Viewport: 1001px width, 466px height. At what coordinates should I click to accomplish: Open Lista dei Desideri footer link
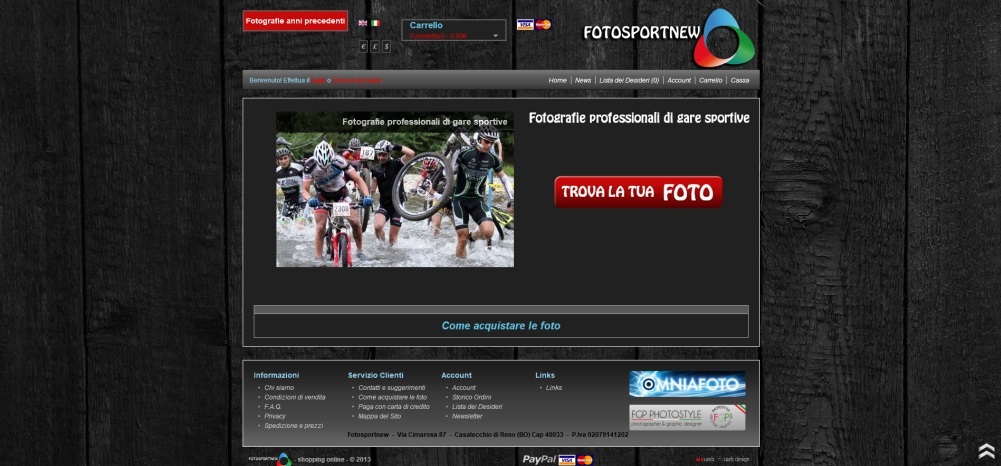pyautogui.click(x=477, y=407)
